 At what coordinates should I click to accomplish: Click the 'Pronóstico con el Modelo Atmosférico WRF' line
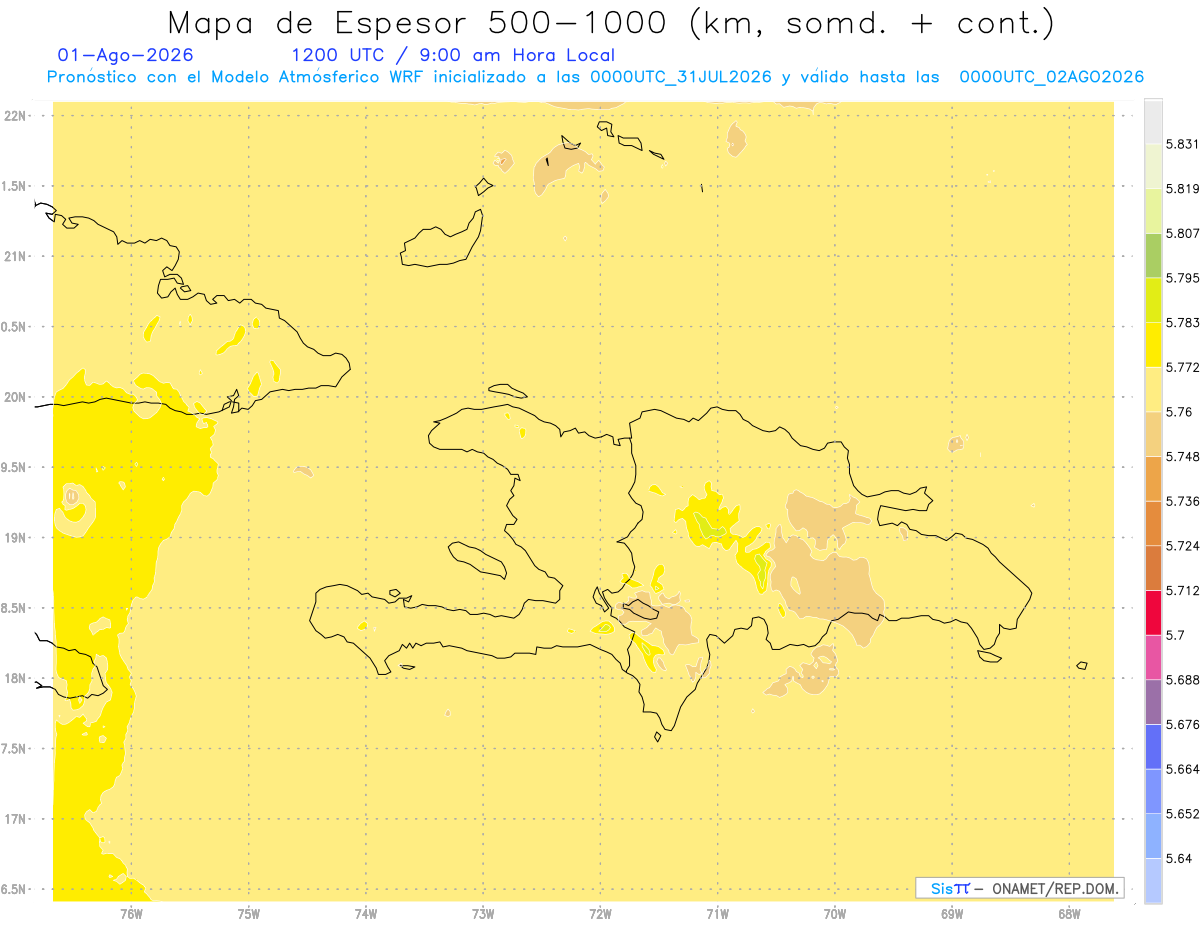(x=596, y=77)
